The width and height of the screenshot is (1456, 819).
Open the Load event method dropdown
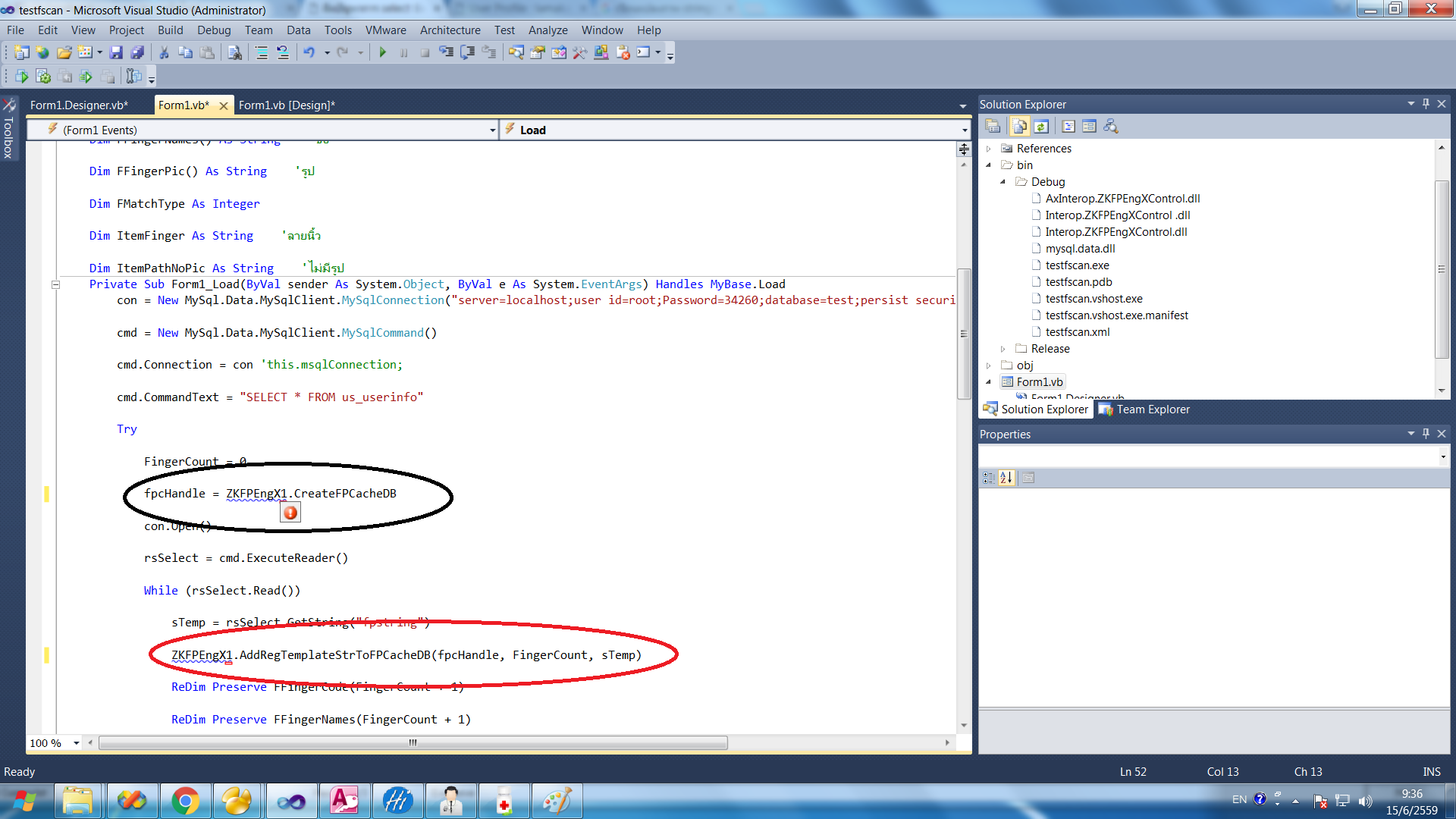tap(963, 130)
